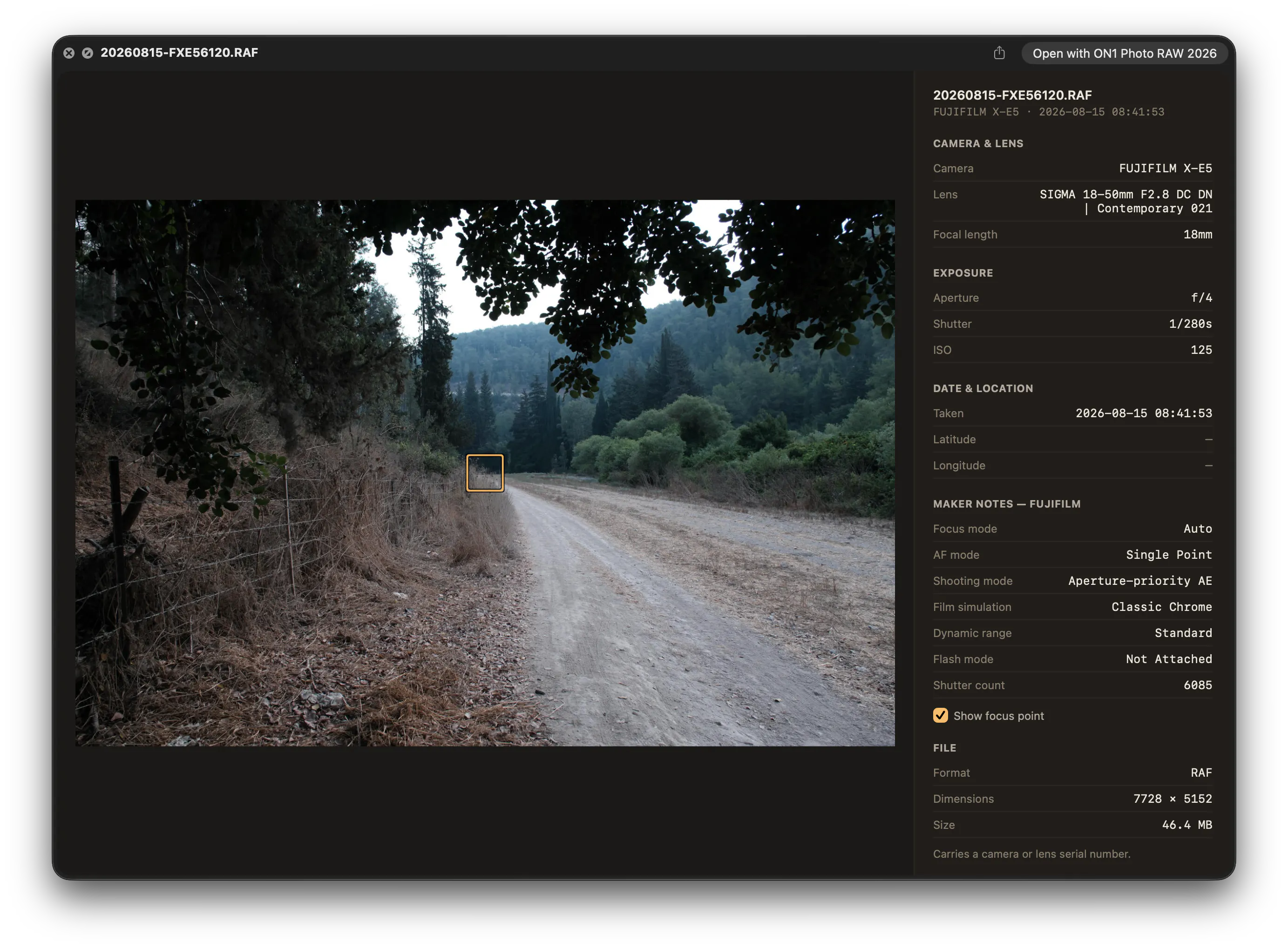This screenshot has height=949, width=1288.
Task: Select the title bar filename 20260815-FXE56120.RAF
Action: (179, 52)
